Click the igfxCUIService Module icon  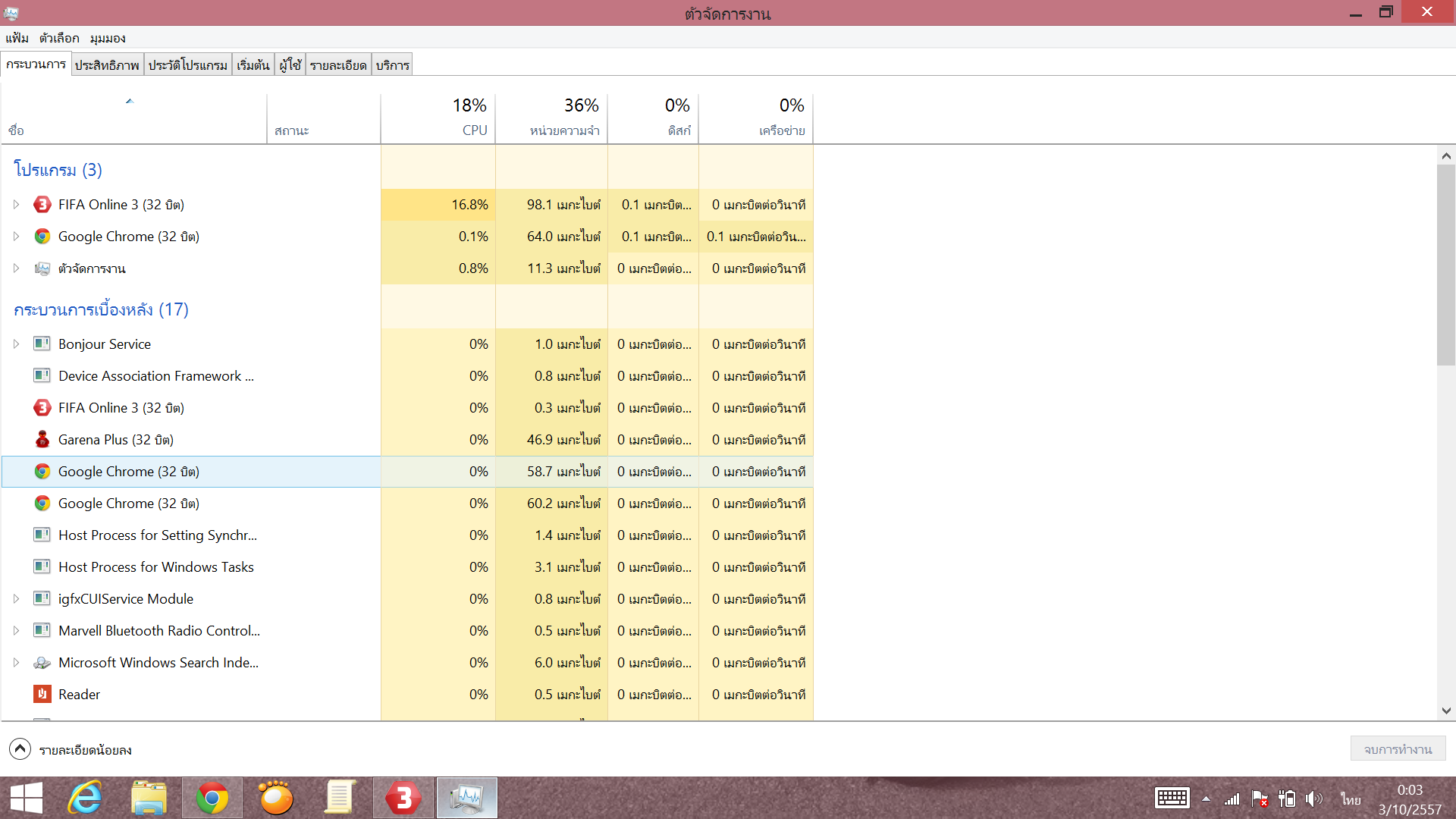pos(42,598)
